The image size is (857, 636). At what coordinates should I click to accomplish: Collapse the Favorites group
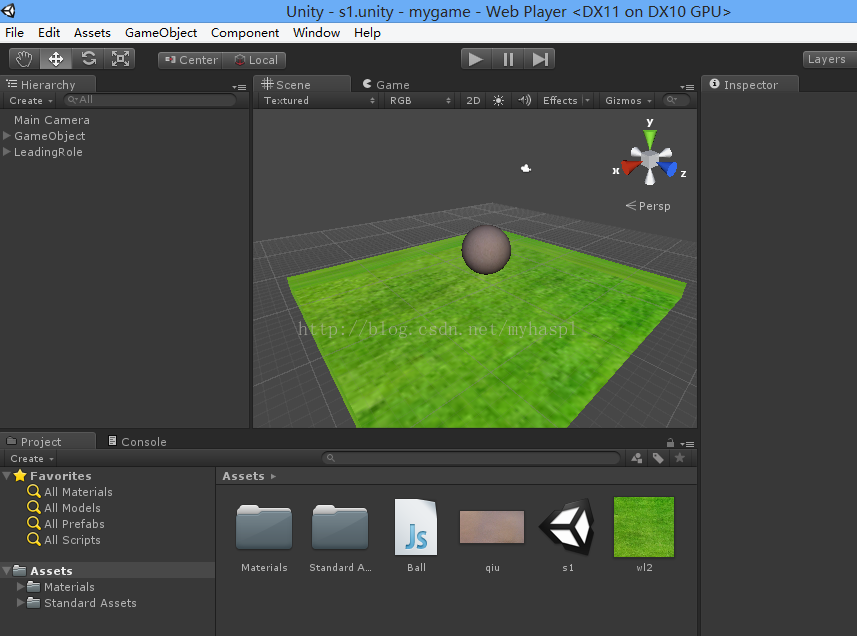(7, 475)
